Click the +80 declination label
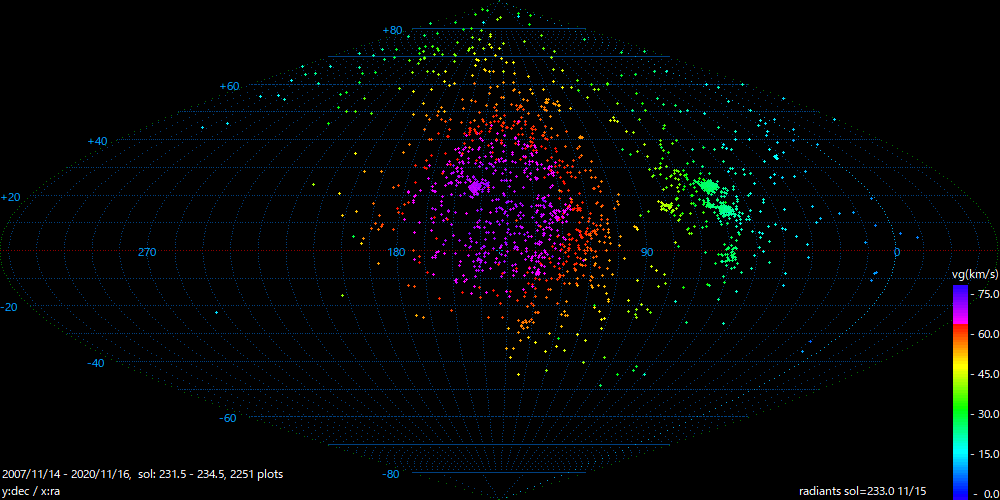The height and width of the screenshot is (500, 1000). tap(392, 31)
